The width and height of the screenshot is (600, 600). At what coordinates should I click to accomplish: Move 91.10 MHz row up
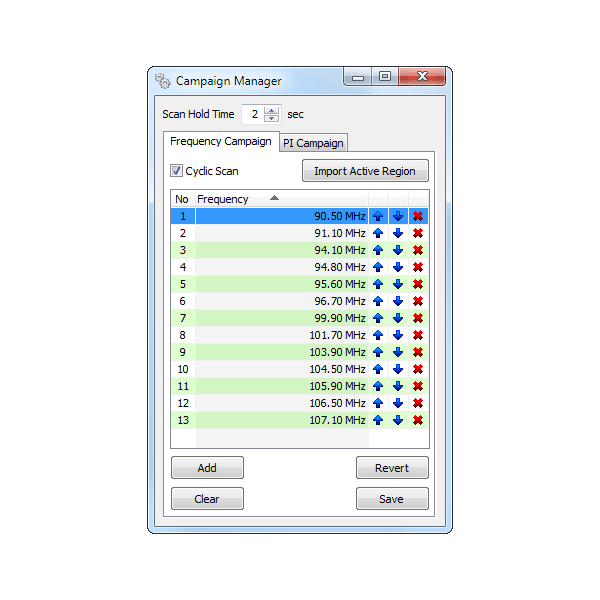[x=378, y=233]
